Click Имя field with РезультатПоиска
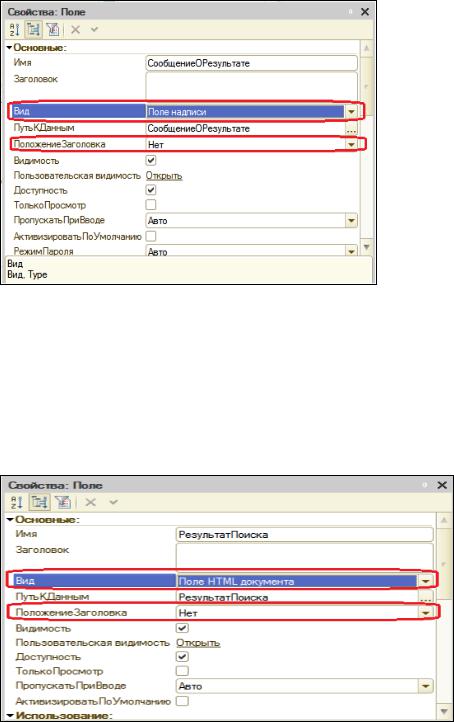Viewport: 454px width, 722px height. (304, 535)
